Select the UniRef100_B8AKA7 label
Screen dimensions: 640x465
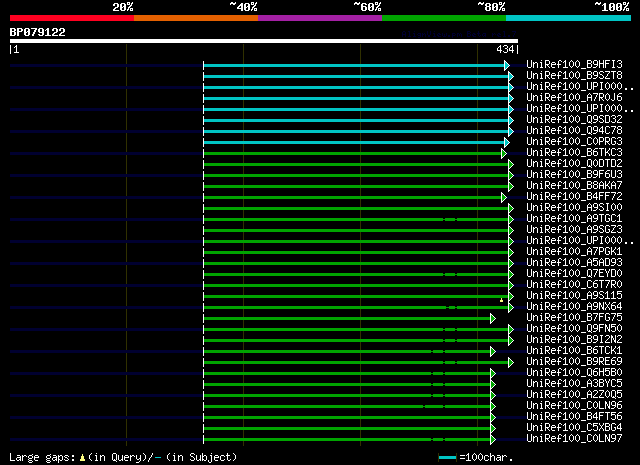574,185
